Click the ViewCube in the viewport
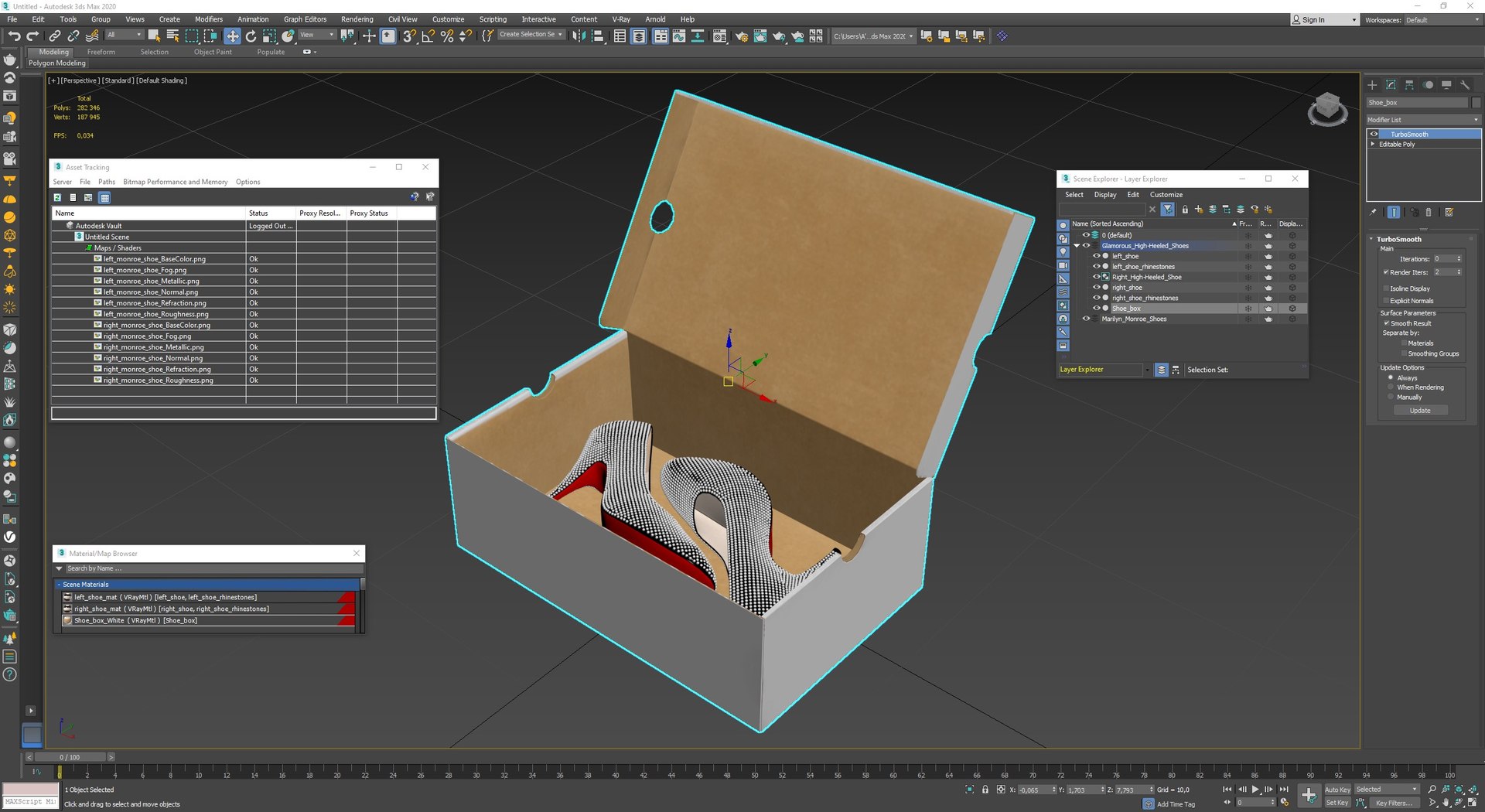 [1327, 109]
